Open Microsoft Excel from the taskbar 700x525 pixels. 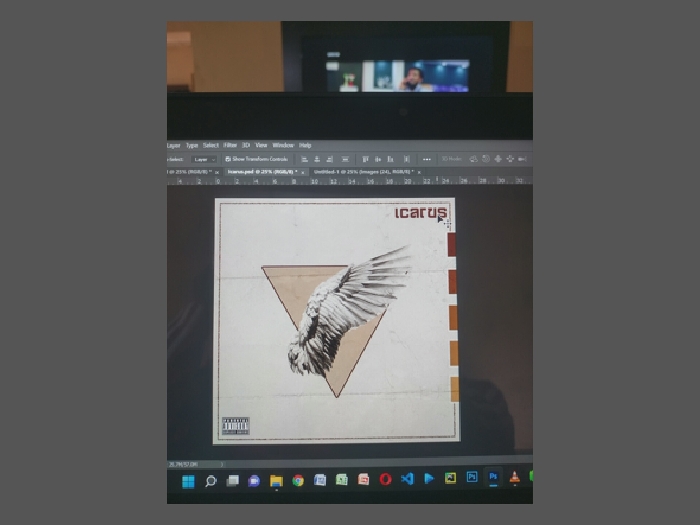[x=342, y=480]
